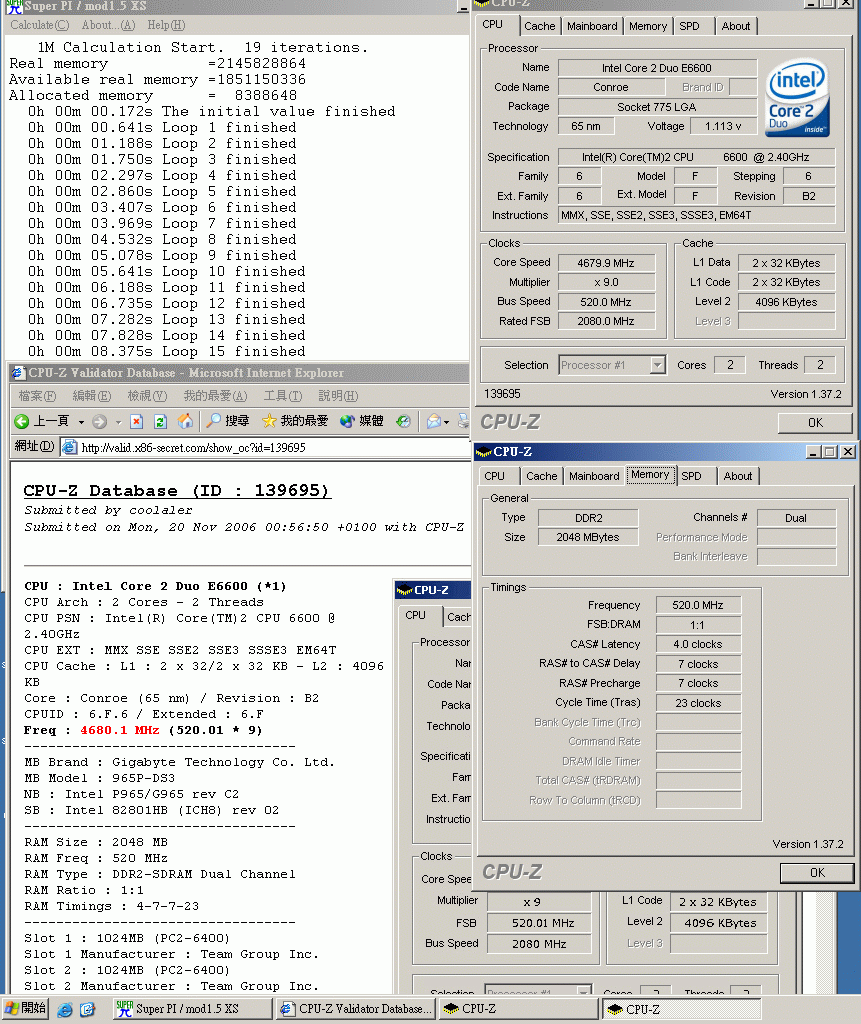
Task: Open the 編輯(E) Edit menu
Action: pyautogui.click(x=91, y=396)
